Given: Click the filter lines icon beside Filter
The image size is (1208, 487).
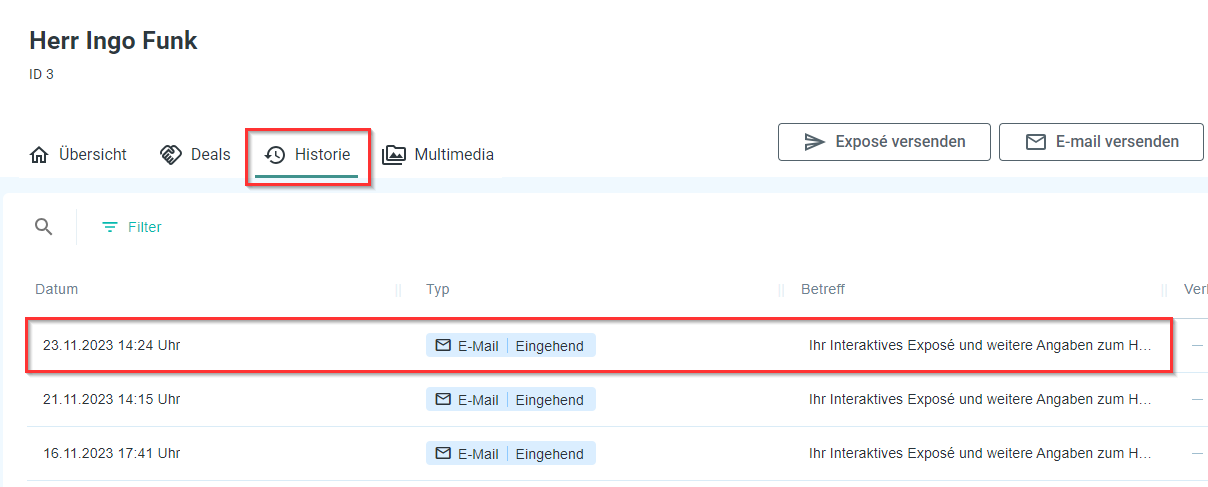Looking at the screenshot, I should (x=110, y=227).
